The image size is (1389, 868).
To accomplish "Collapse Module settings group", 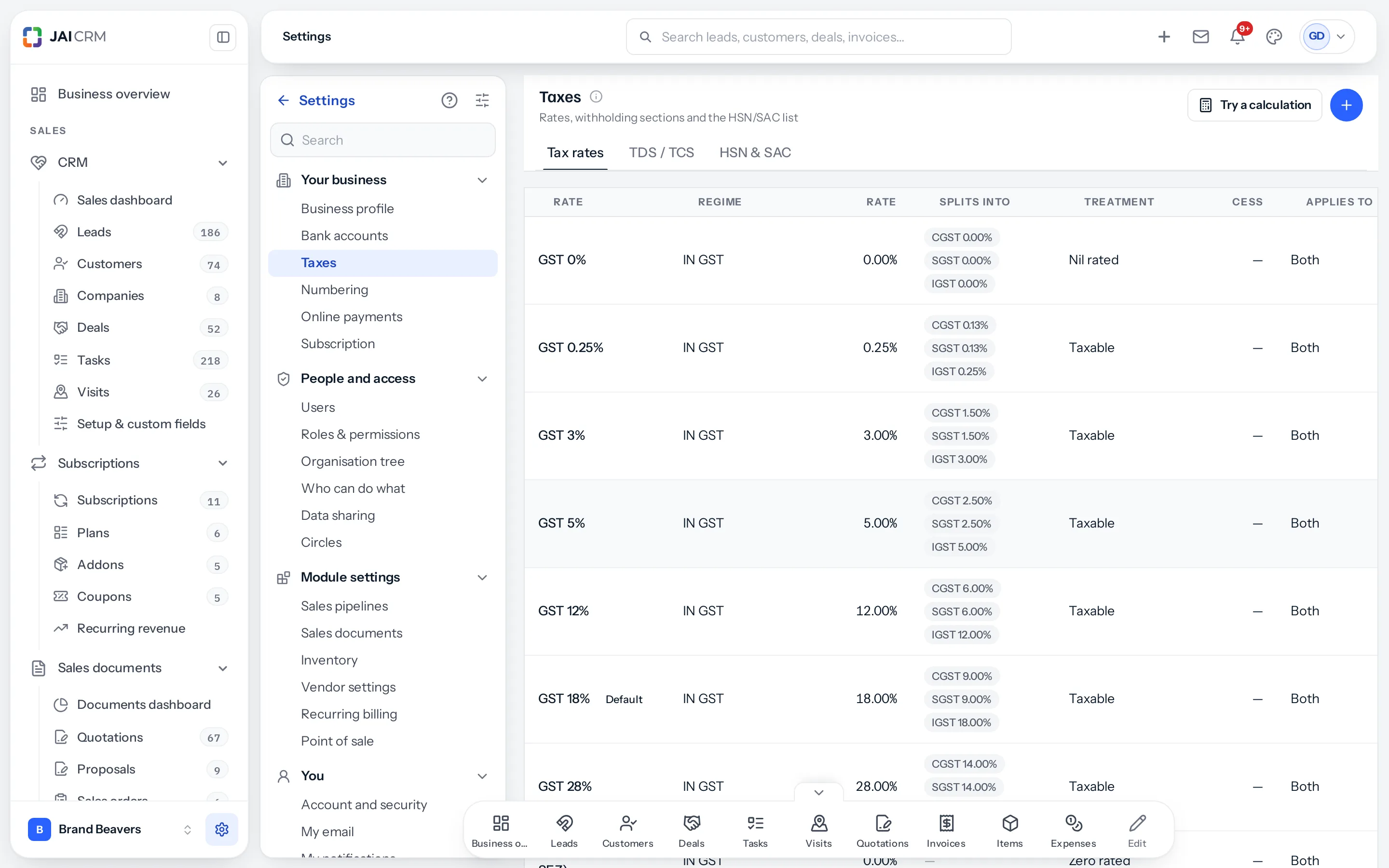I will pos(482,578).
